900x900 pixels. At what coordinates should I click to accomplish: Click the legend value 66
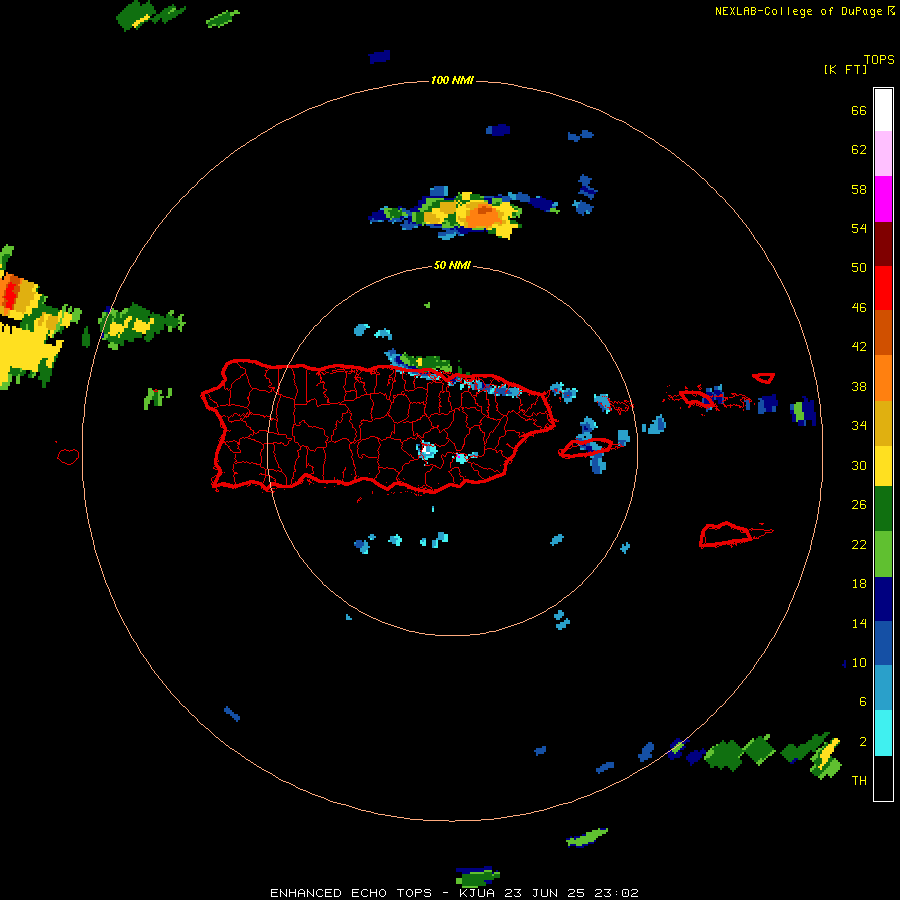859,111
